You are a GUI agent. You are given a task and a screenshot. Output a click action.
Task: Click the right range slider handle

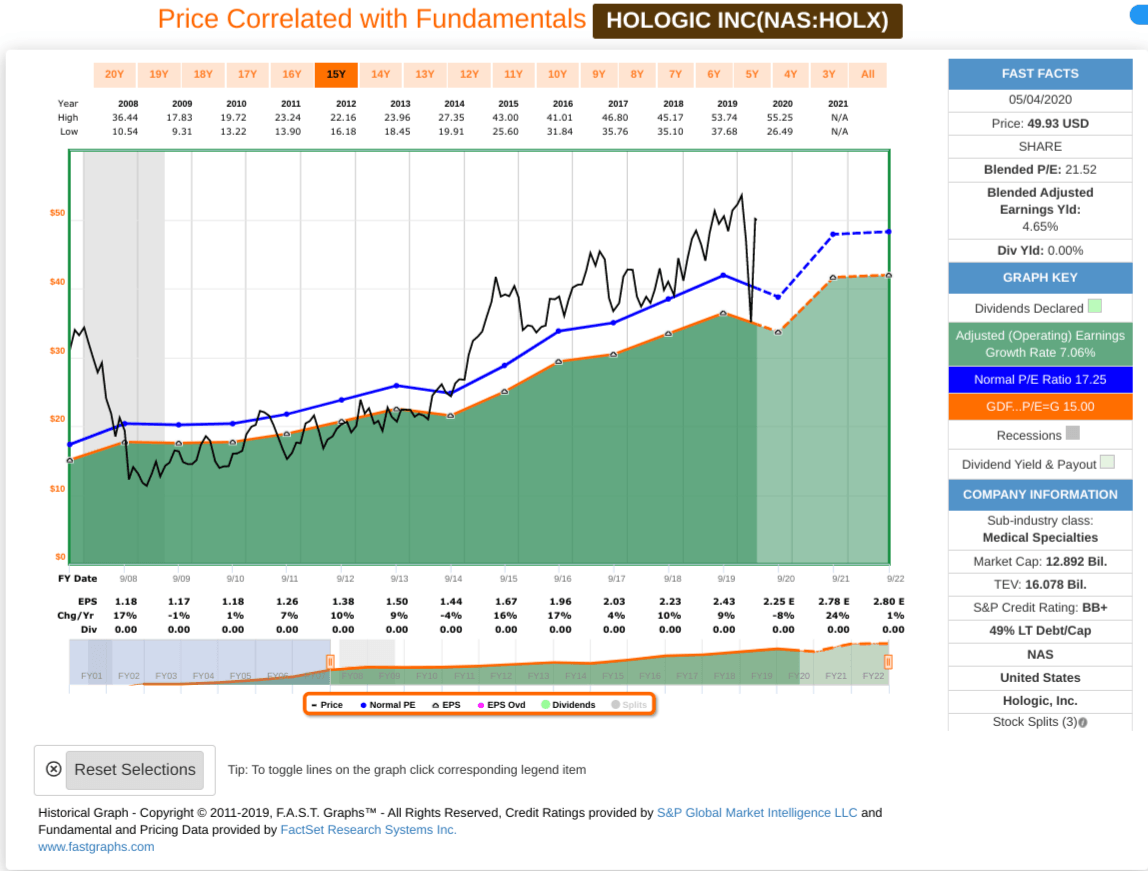[x=888, y=662]
